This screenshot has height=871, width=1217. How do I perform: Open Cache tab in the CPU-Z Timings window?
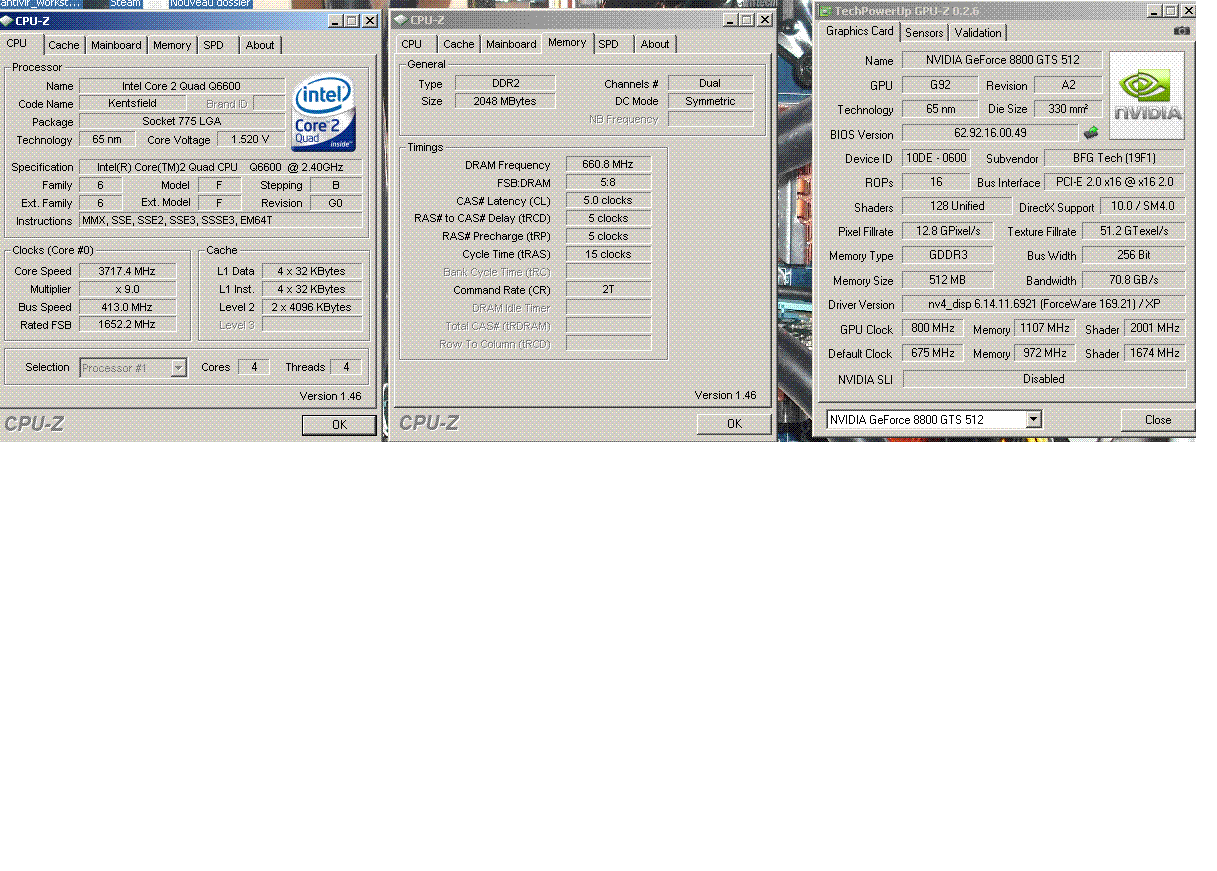pos(459,44)
